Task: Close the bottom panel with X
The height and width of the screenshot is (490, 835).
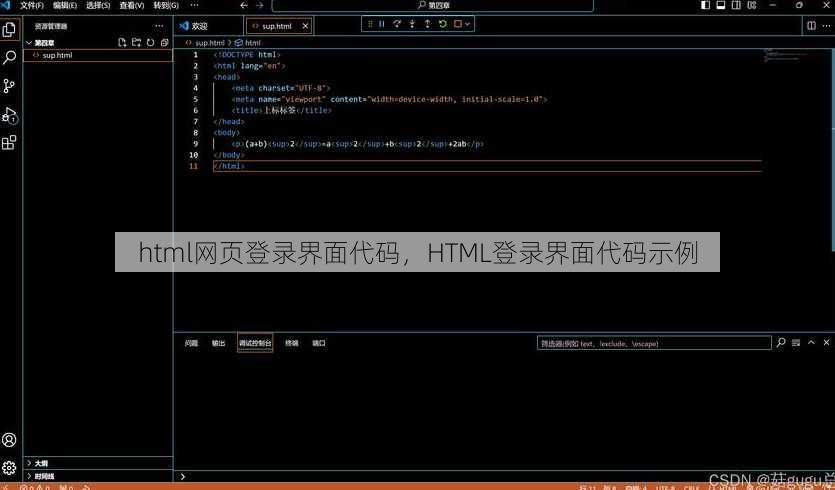Action: (826, 342)
